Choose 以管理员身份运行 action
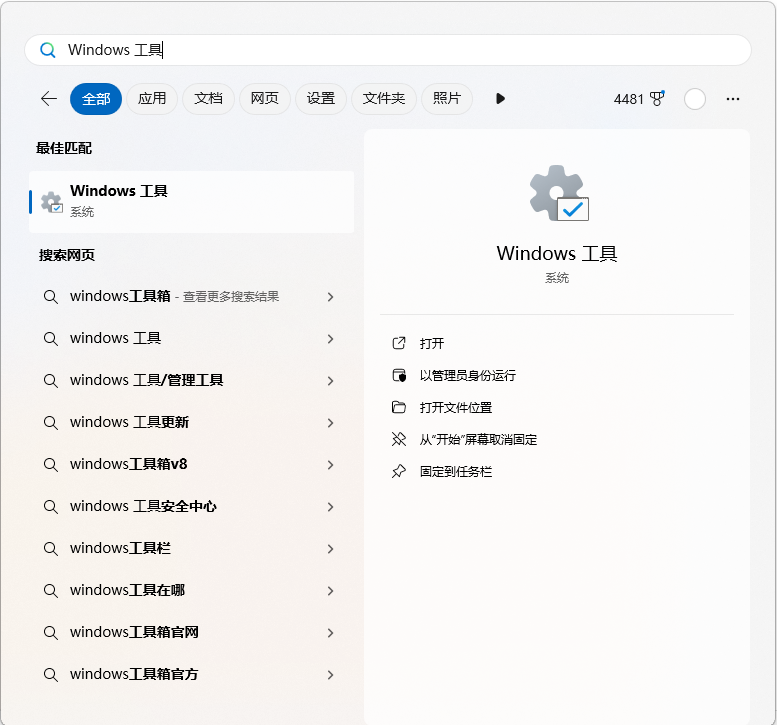Image resolution: width=777 pixels, height=725 pixels. pos(468,376)
